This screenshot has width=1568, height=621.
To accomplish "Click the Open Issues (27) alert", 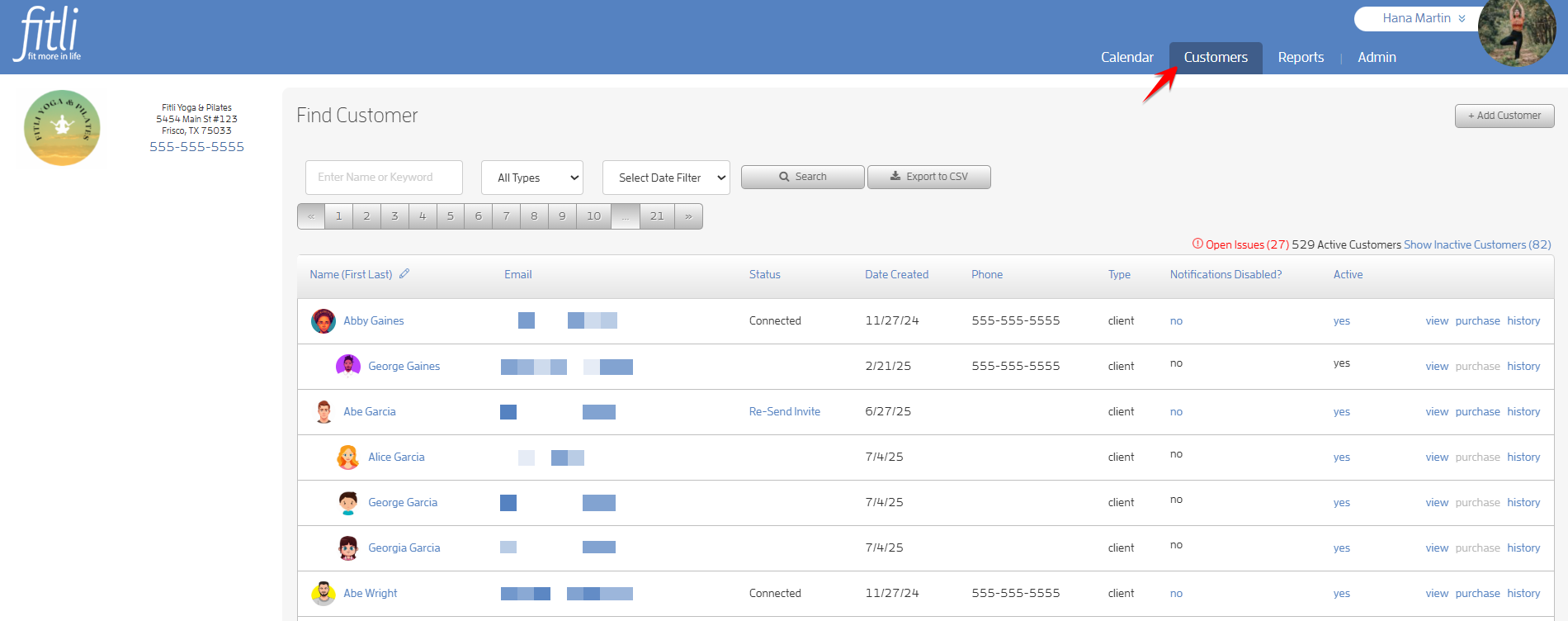I will [x=1240, y=244].
